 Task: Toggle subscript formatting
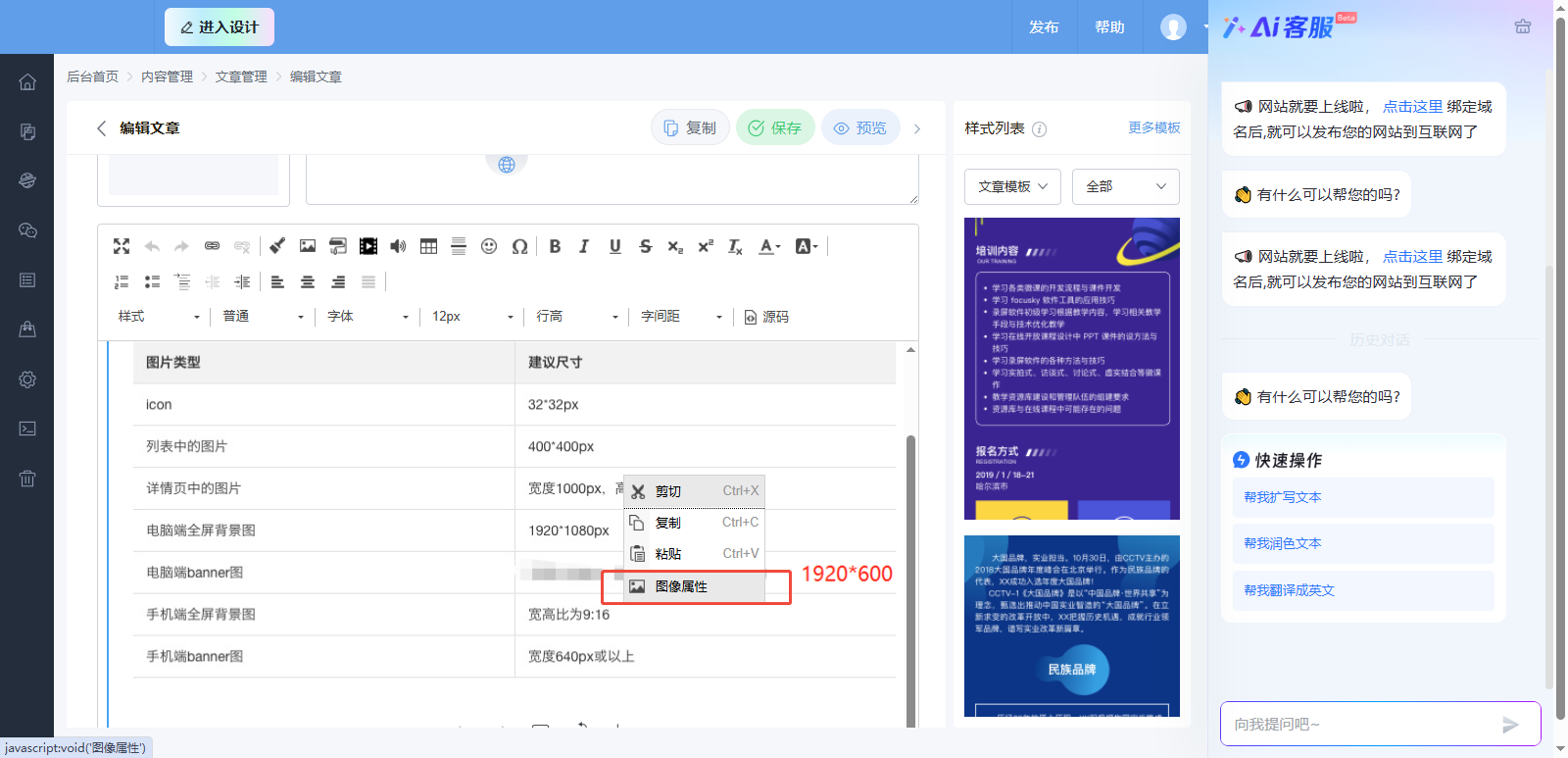click(x=675, y=246)
